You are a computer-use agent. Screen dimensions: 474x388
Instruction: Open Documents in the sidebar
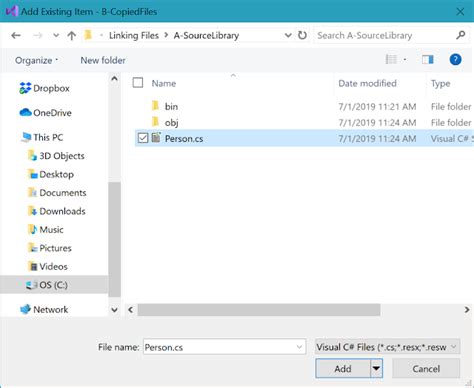click(x=57, y=193)
